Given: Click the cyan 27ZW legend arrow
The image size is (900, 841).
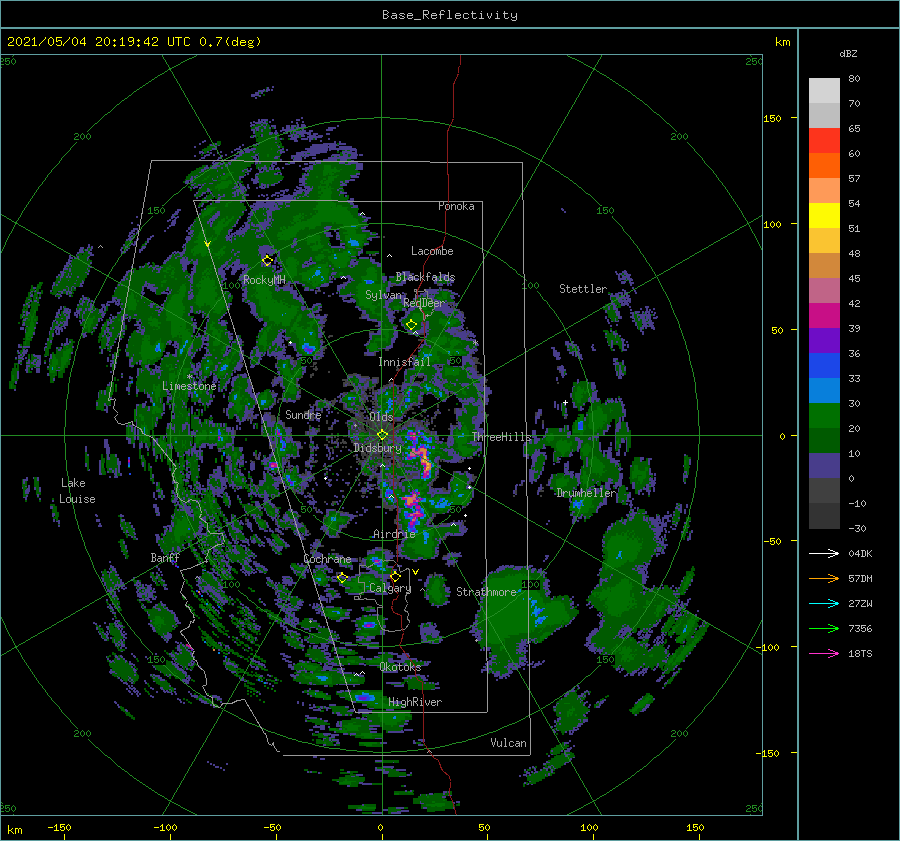Looking at the screenshot, I should [824, 604].
